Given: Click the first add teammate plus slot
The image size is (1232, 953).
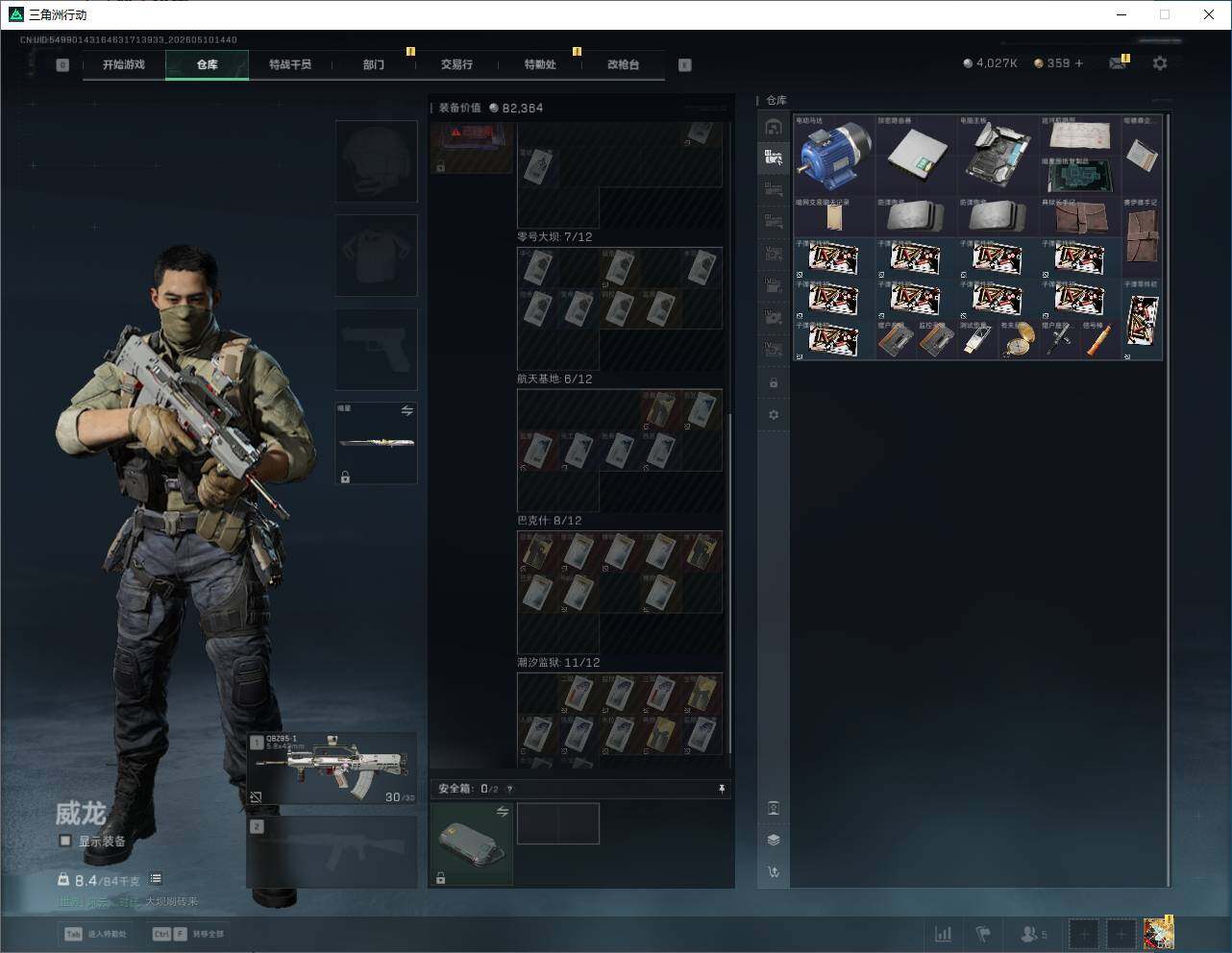Looking at the screenshot, I should click(x=1084, y=934).
